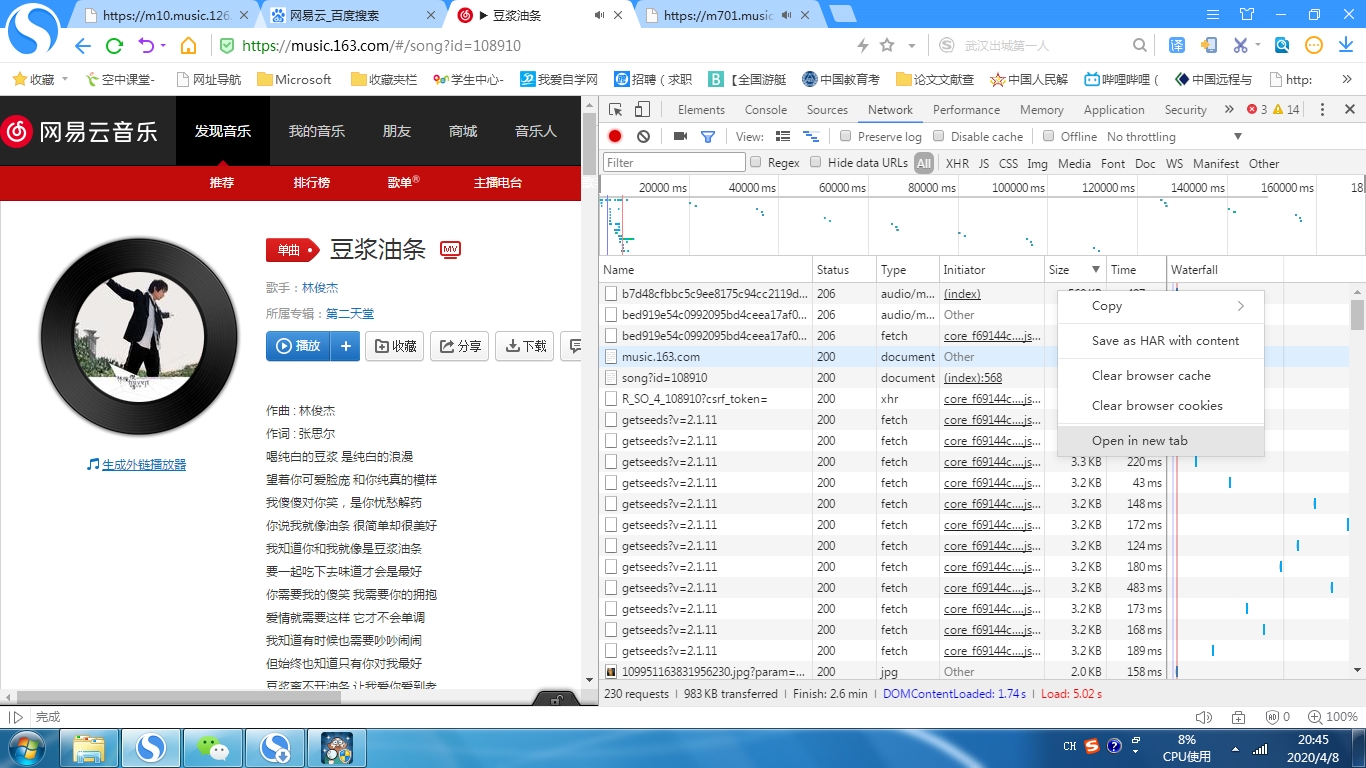The width and height of the screenshot is (1366, 768).
Task: Switch to large request rows view icon
Action: (x=783, y=137)
